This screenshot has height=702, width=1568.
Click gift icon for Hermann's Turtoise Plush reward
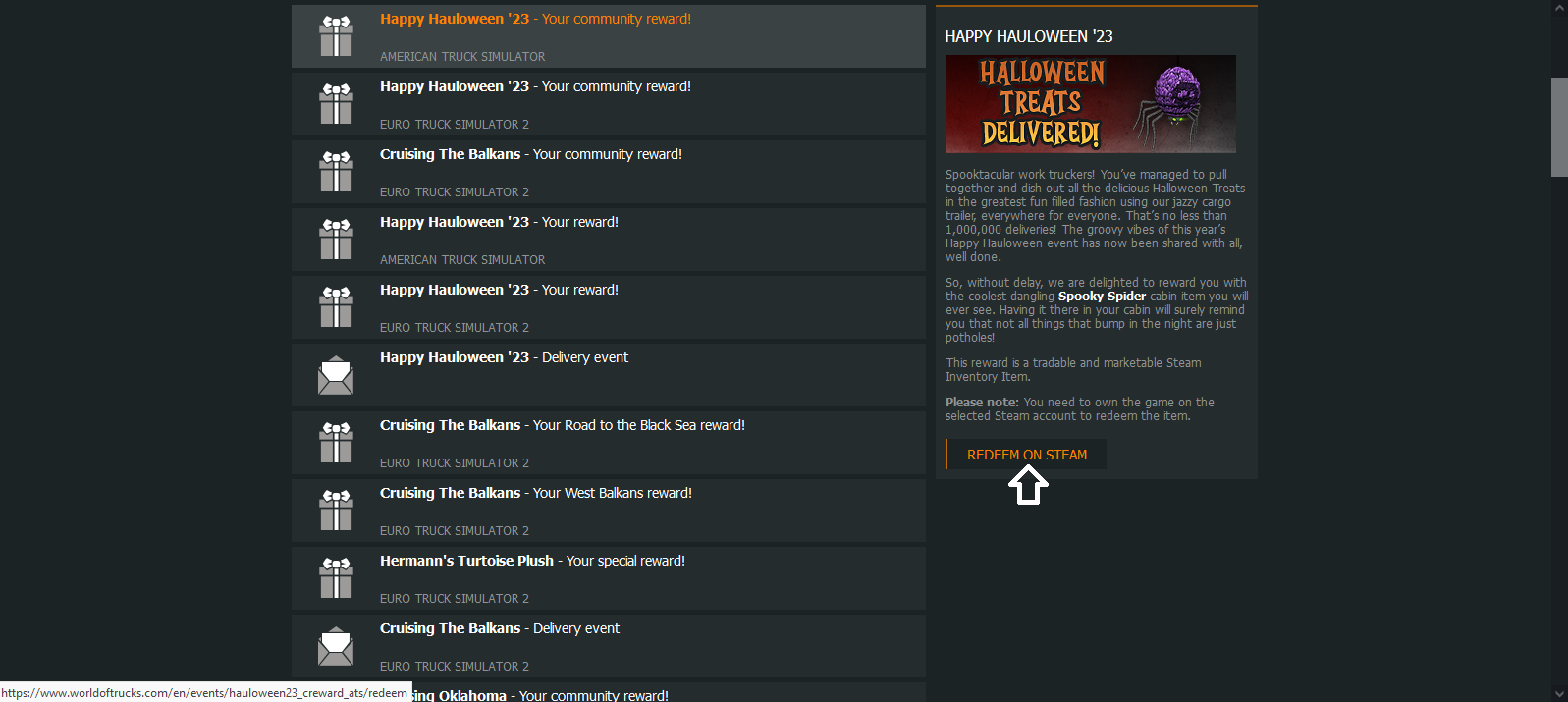pos(336,578)
